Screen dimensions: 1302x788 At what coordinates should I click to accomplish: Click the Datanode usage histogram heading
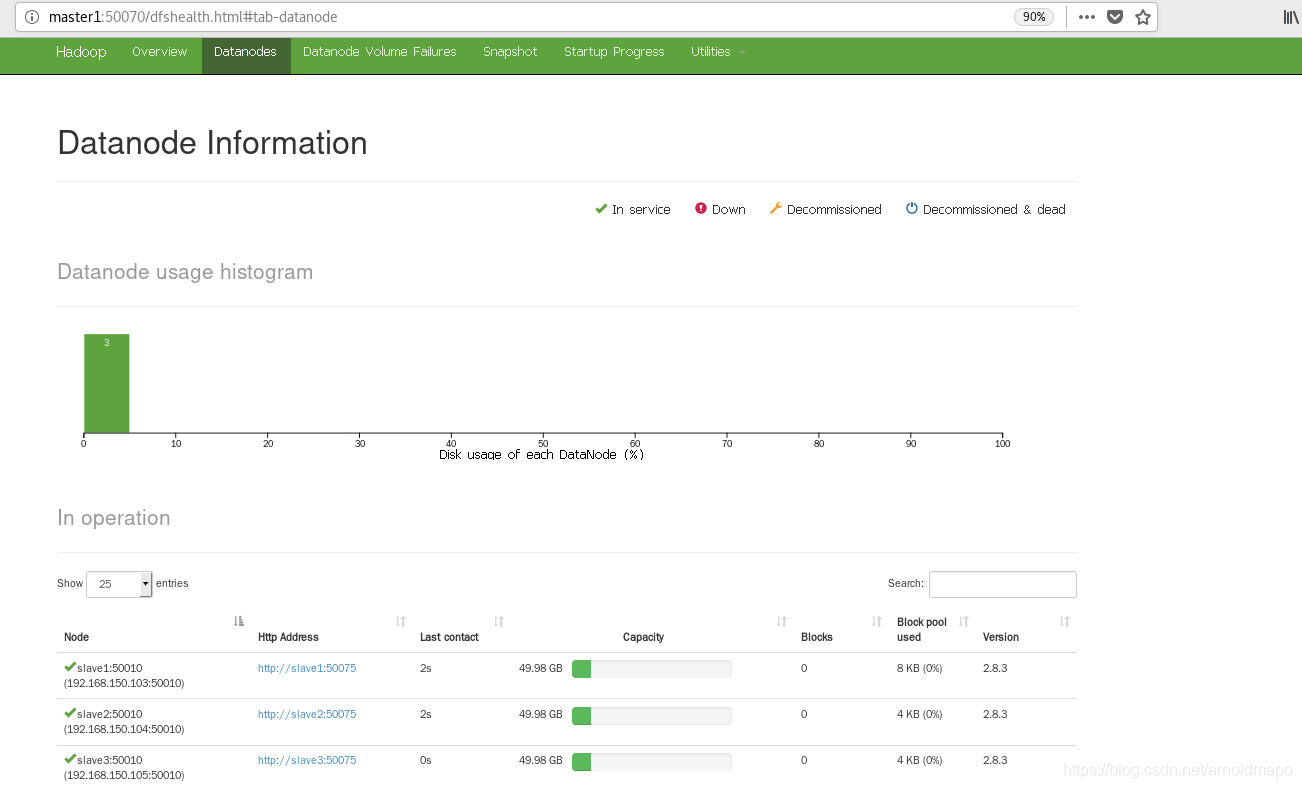[185, 272]
